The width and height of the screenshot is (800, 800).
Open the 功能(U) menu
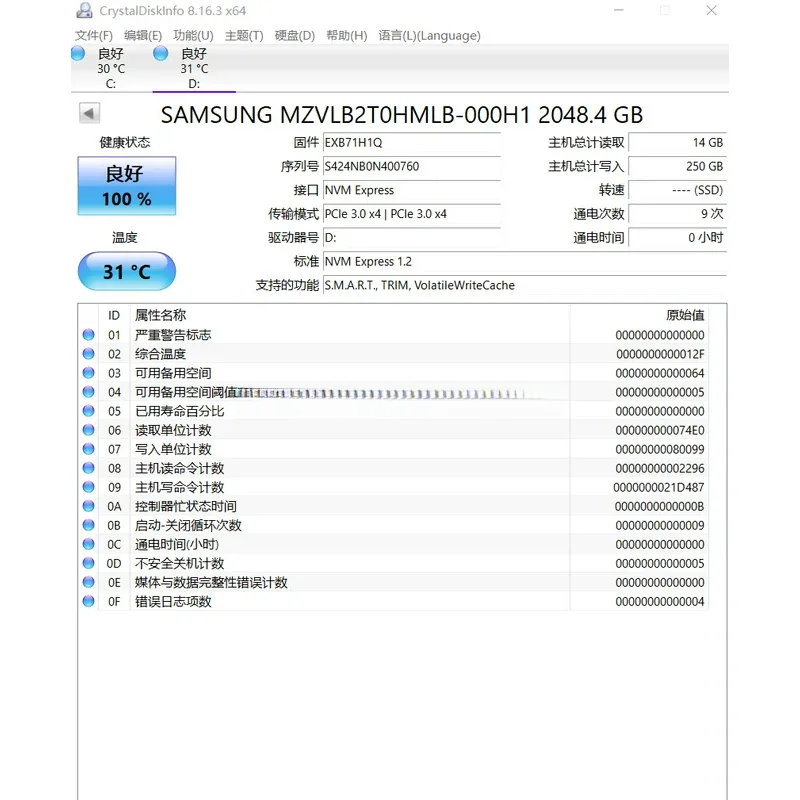[193, 36]
